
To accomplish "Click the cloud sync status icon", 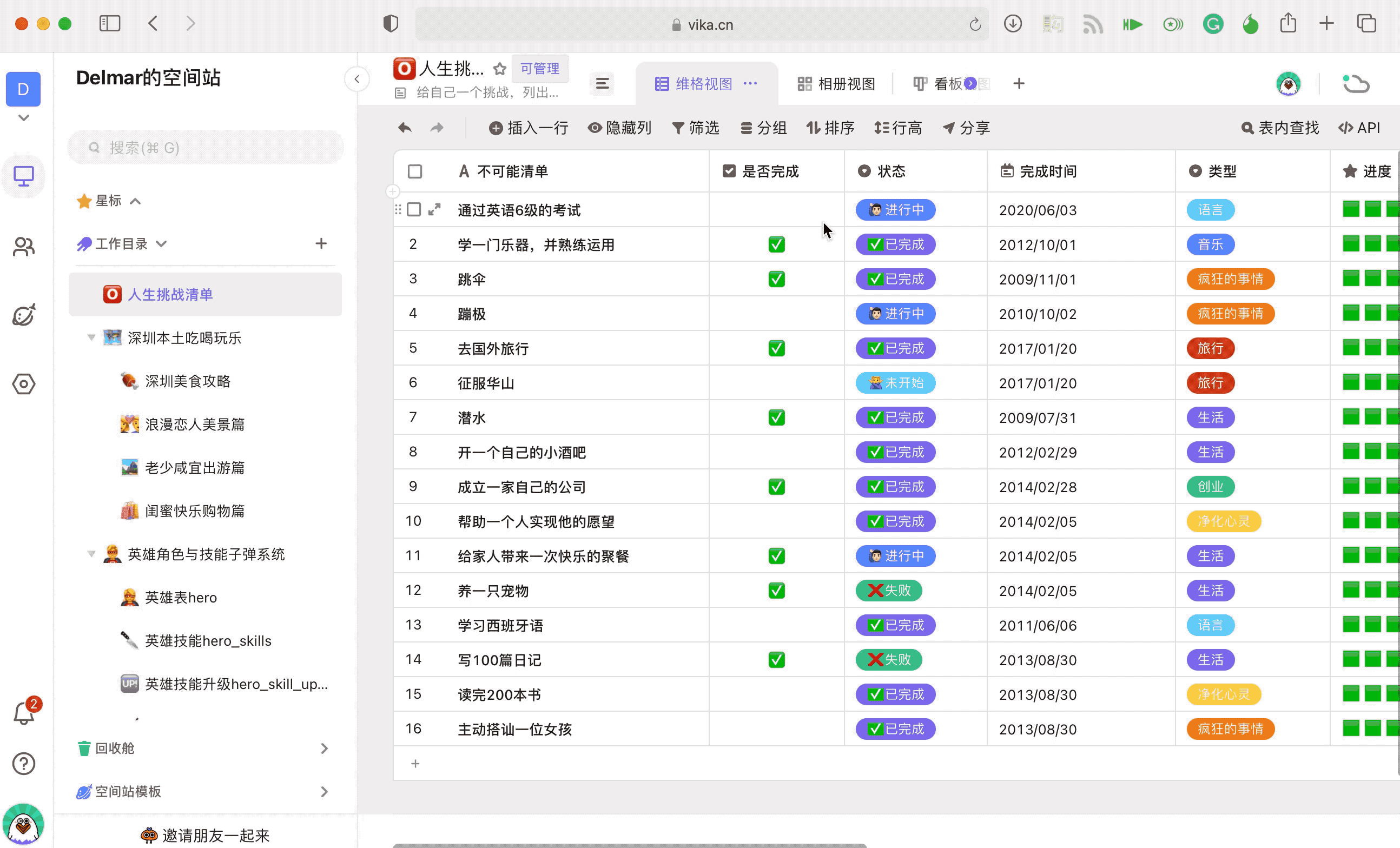I will pyautogui.click(x=1356, y=84).
